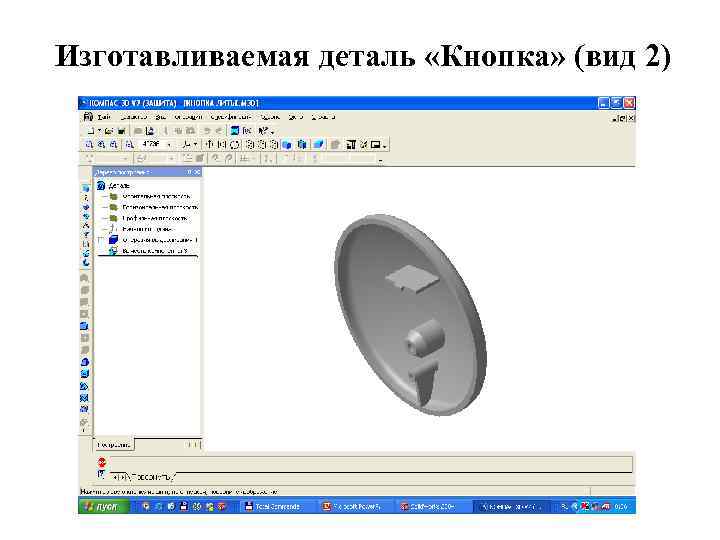Open the Справка menu
Image resolution: width=720 pixels, height=540 pixels.
[x=323, y=117]
